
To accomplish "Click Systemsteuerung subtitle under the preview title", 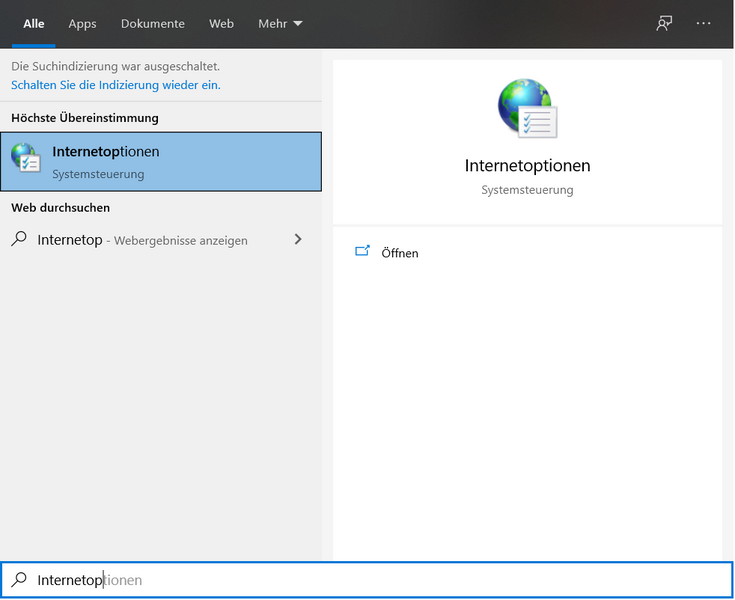I will [x=527, y=190].
